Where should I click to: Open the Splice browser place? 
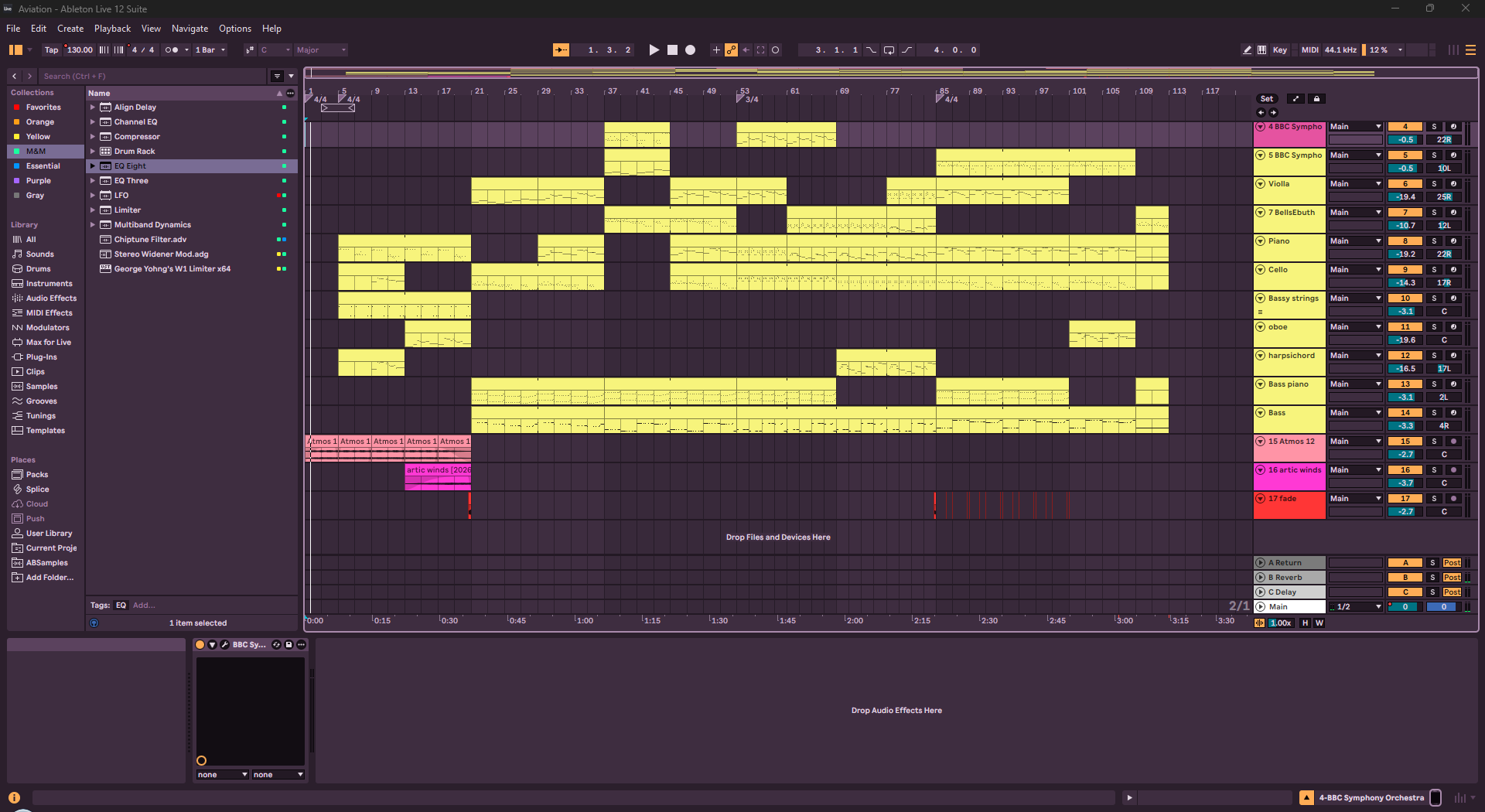tap(37, 490)
